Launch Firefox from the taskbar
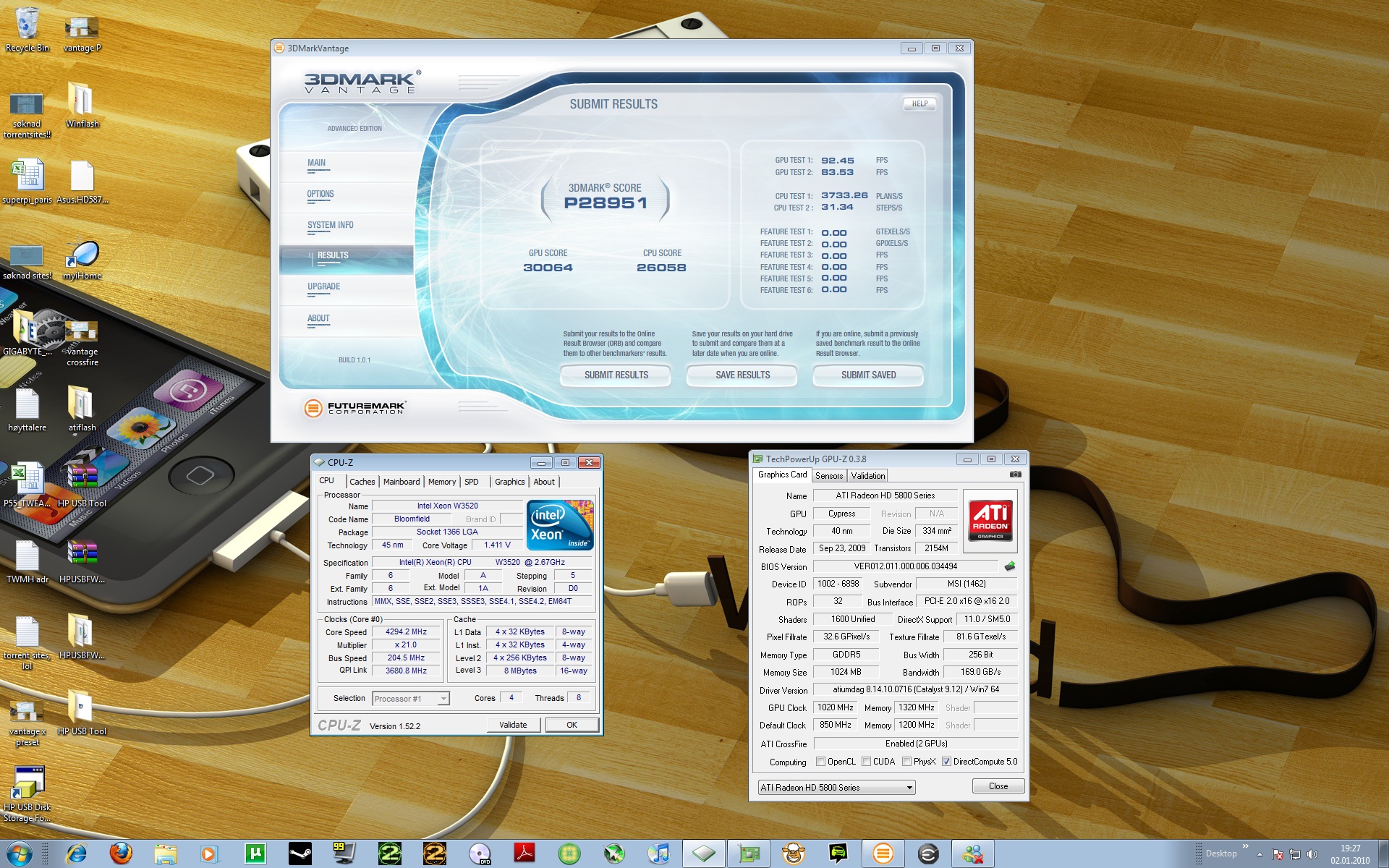Screen dimensions: 1389x868 (x=121, y=854)
